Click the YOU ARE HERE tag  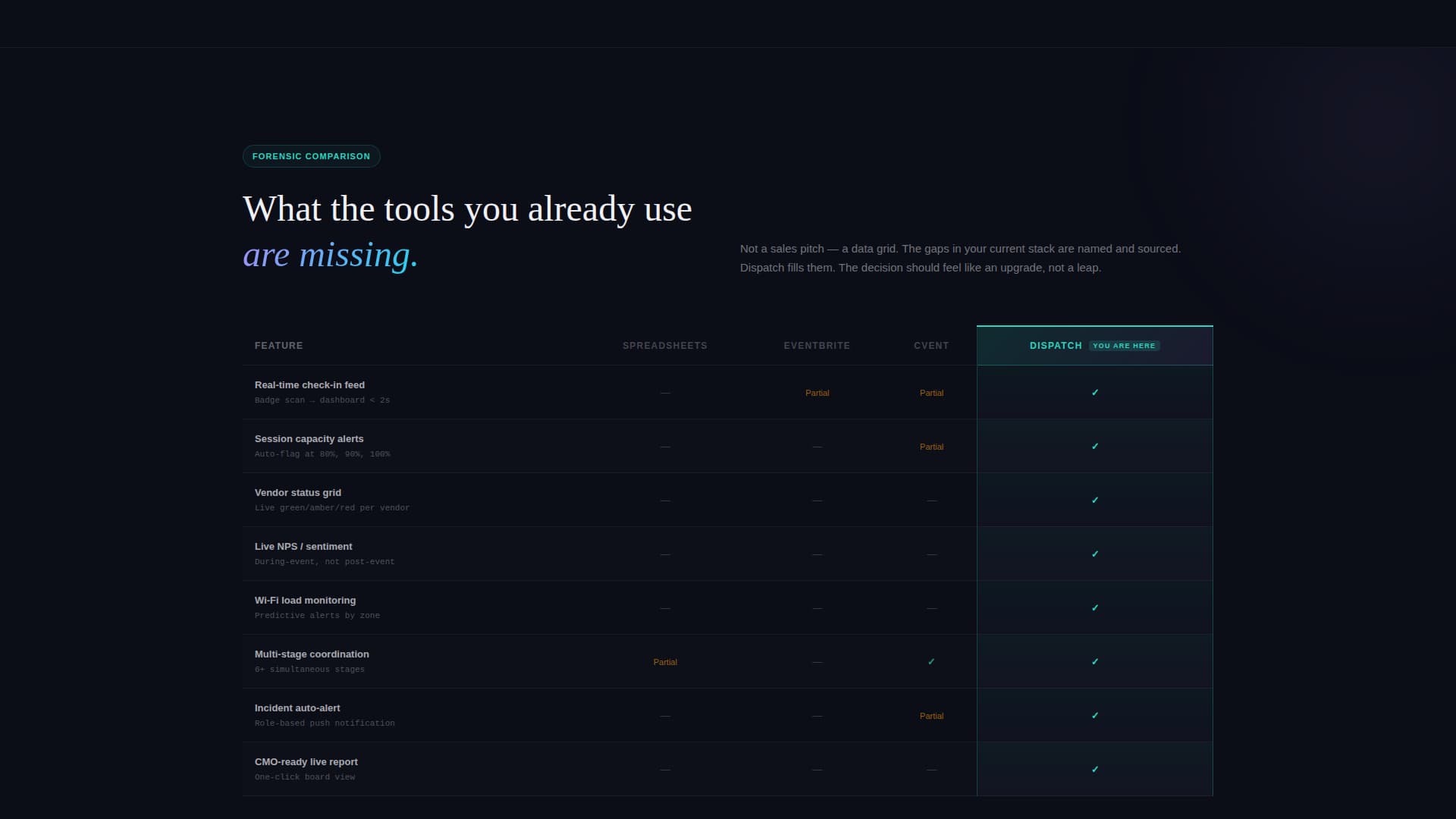[x=1124, y=346]
